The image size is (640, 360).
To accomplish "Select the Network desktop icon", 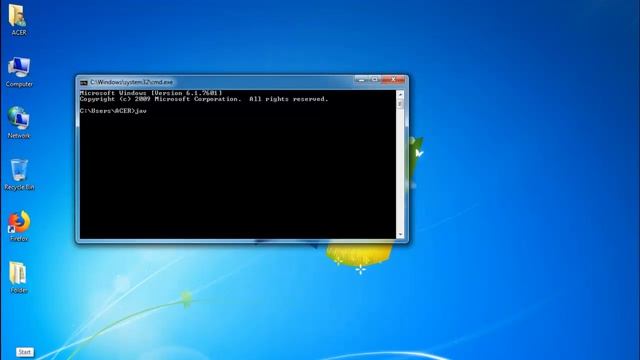I will (x=19, y=122).
